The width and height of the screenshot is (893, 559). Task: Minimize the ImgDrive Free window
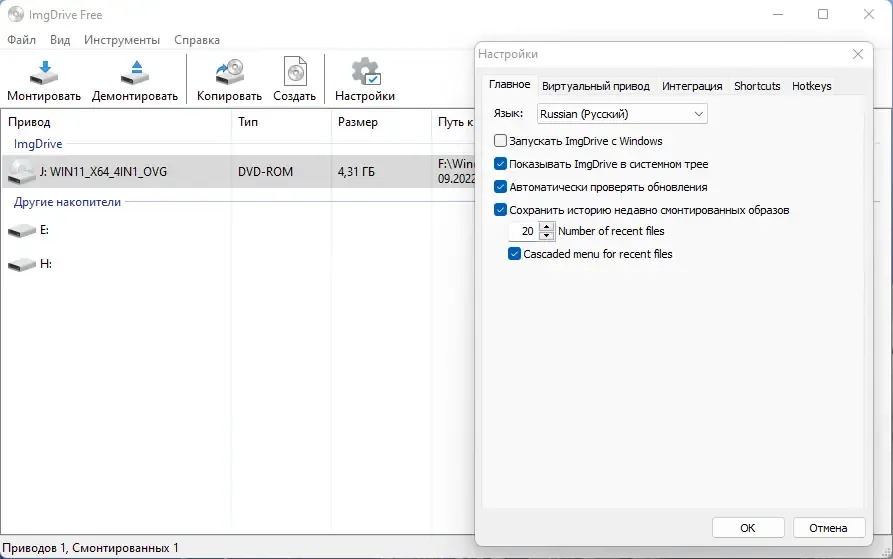pos(778,14)
